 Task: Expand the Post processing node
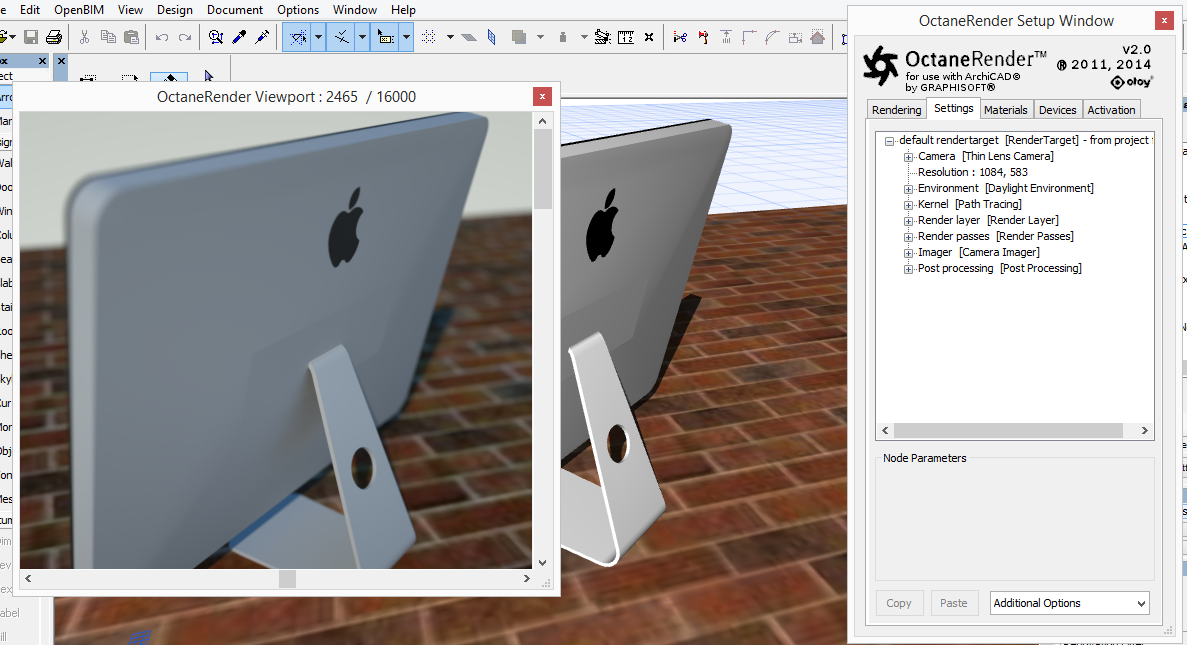[x=908, y=269]
